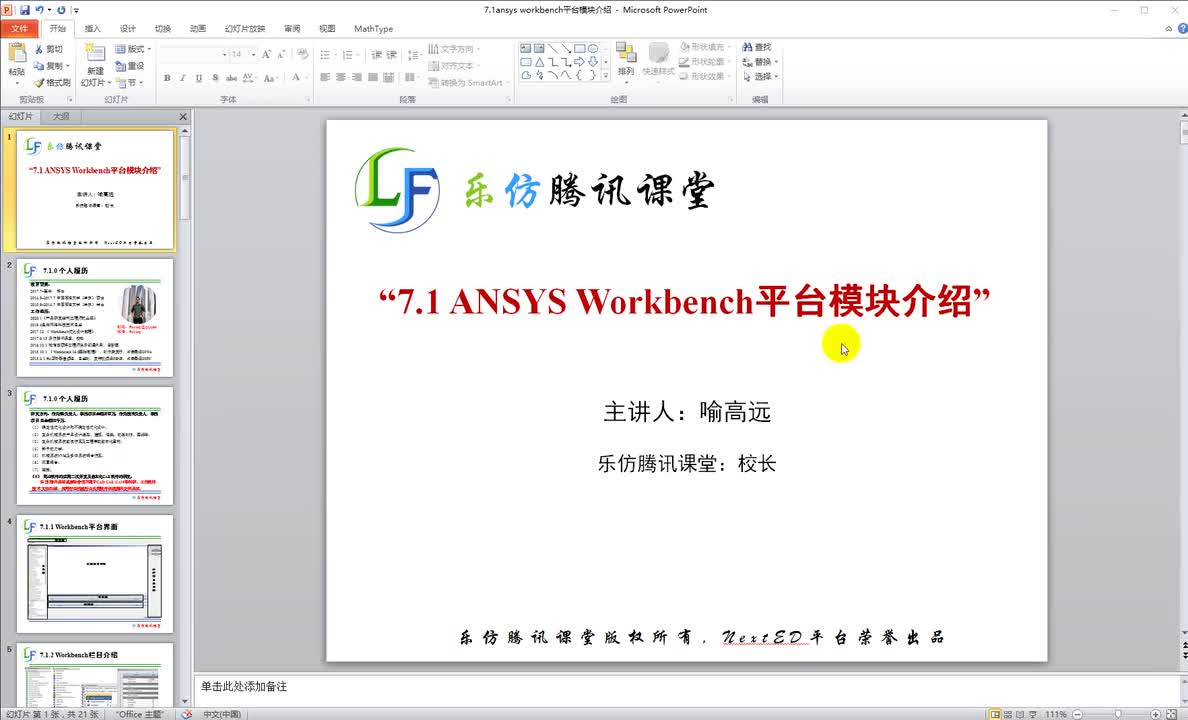
Task: Start Slide Show from status bar icon
Action: point(1033,714)
